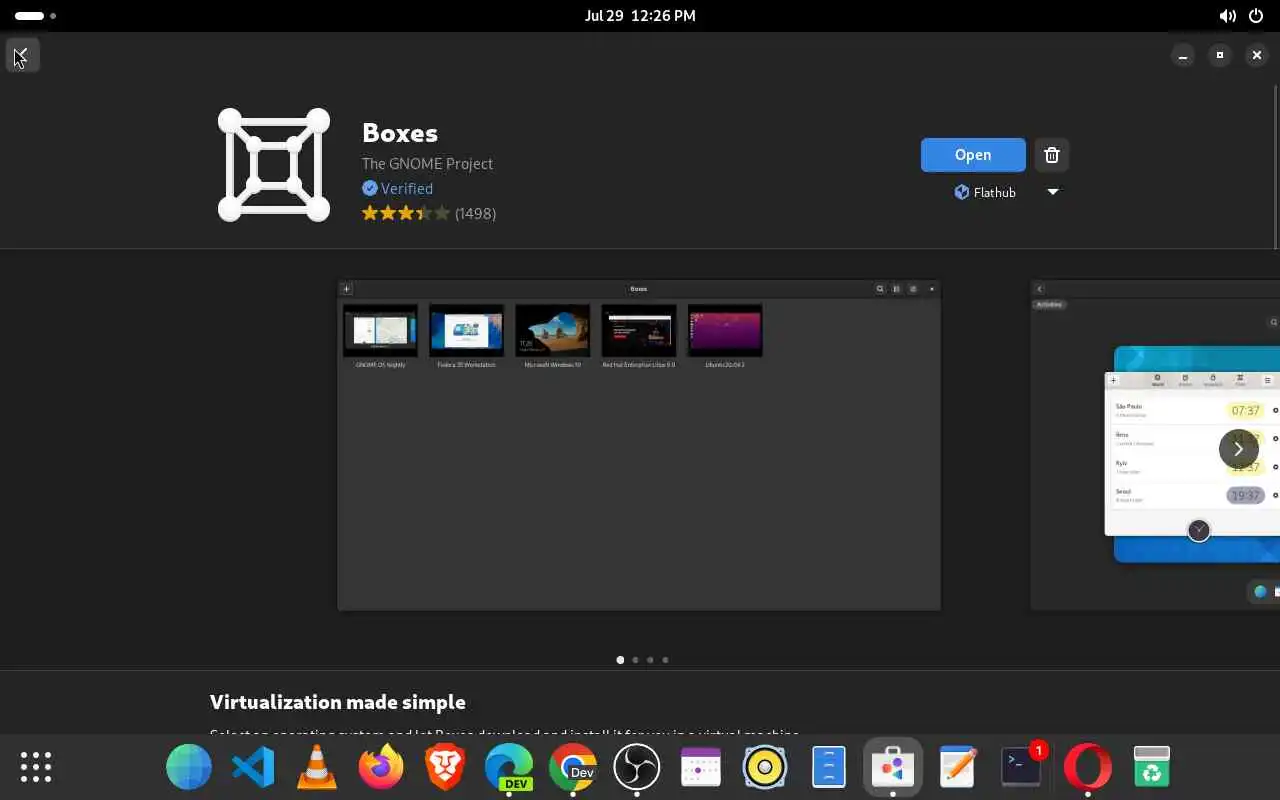Open the clock and calendar panel
Screen dimensions: 1280x800
[x=640, y=16]
